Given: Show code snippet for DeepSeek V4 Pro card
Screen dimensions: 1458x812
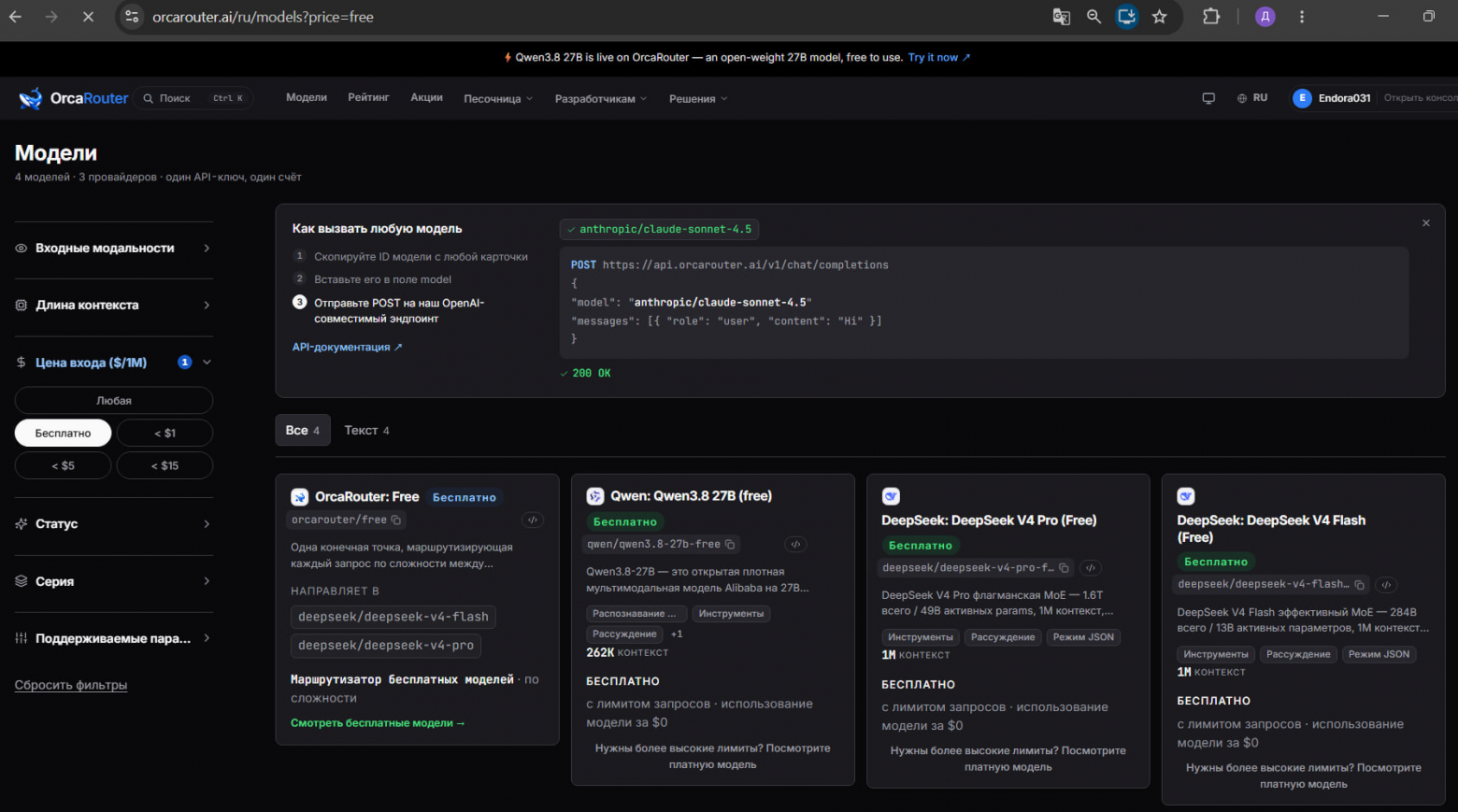Looking at the screenshot, I should pos(1091,568).
